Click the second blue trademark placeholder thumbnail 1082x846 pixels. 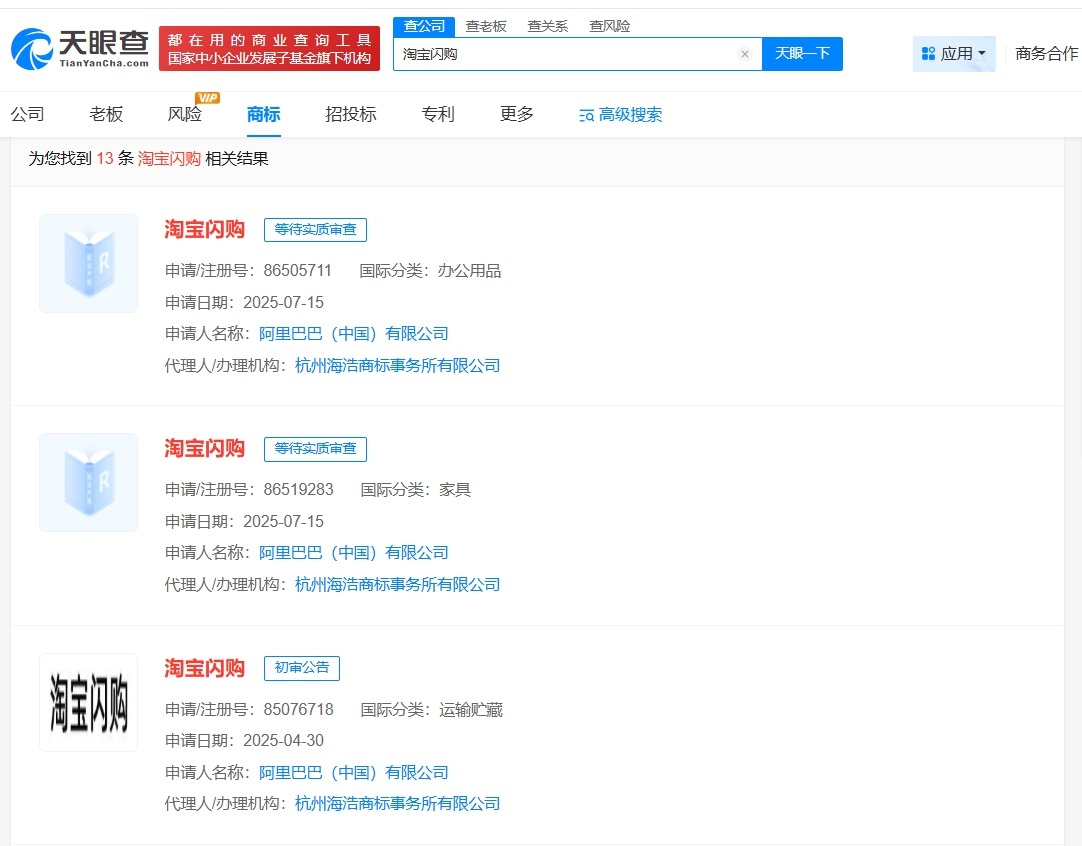coord(88,482)
